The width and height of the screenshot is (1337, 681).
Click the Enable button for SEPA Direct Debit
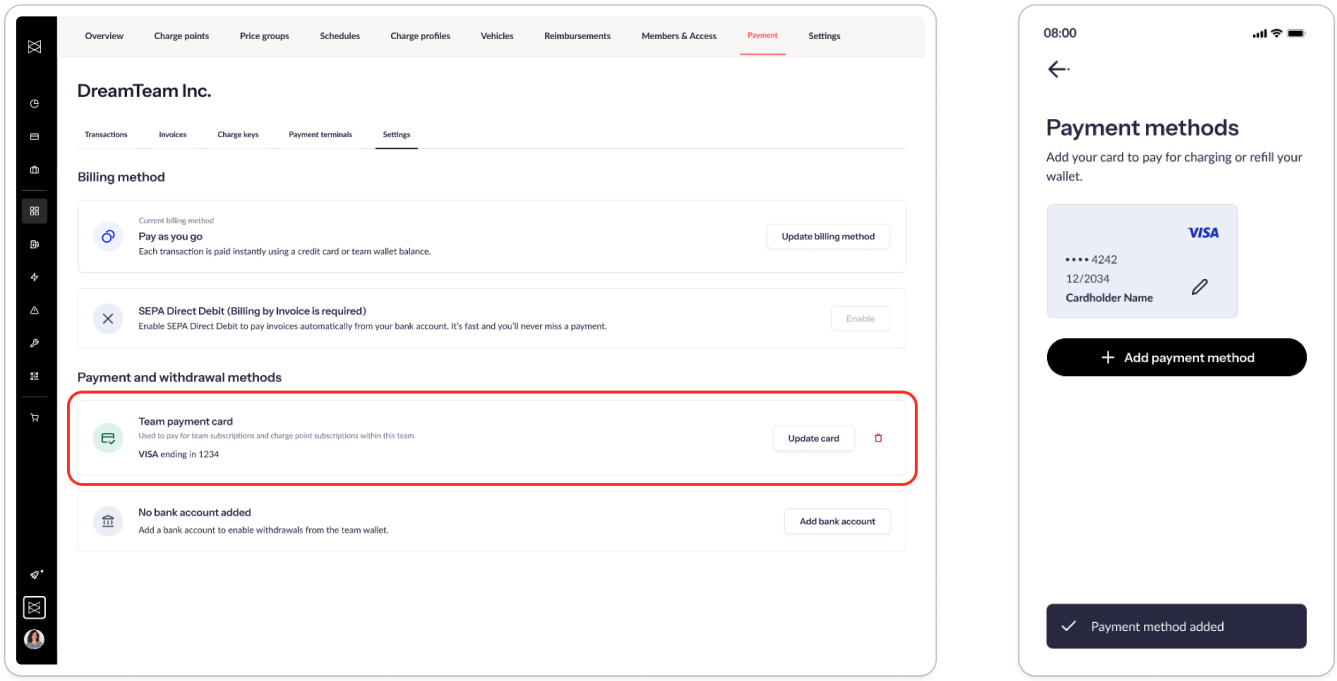click(860, 319)
